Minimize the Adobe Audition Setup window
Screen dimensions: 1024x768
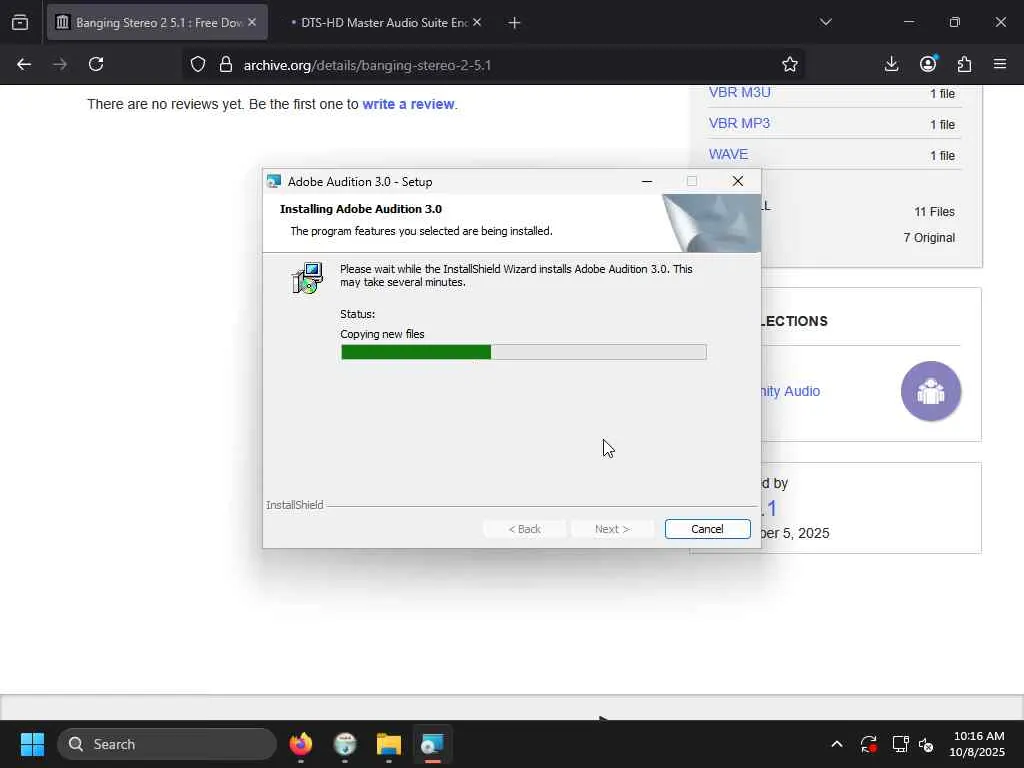(647, 182)
